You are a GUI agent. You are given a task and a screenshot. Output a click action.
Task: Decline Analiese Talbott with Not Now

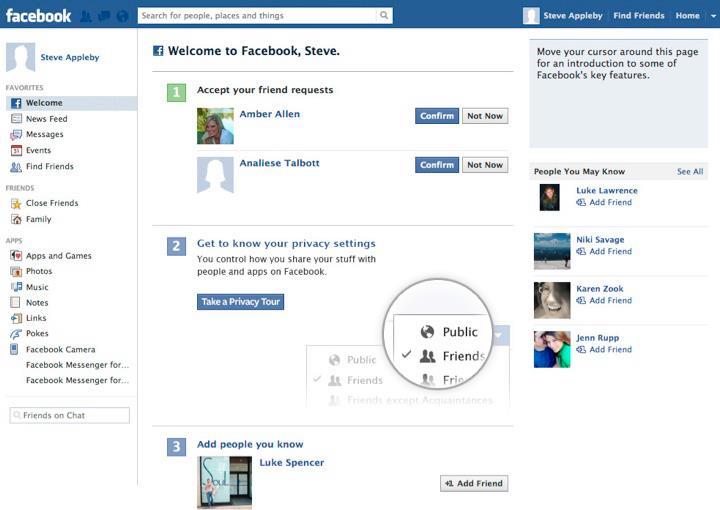[485, 165]
